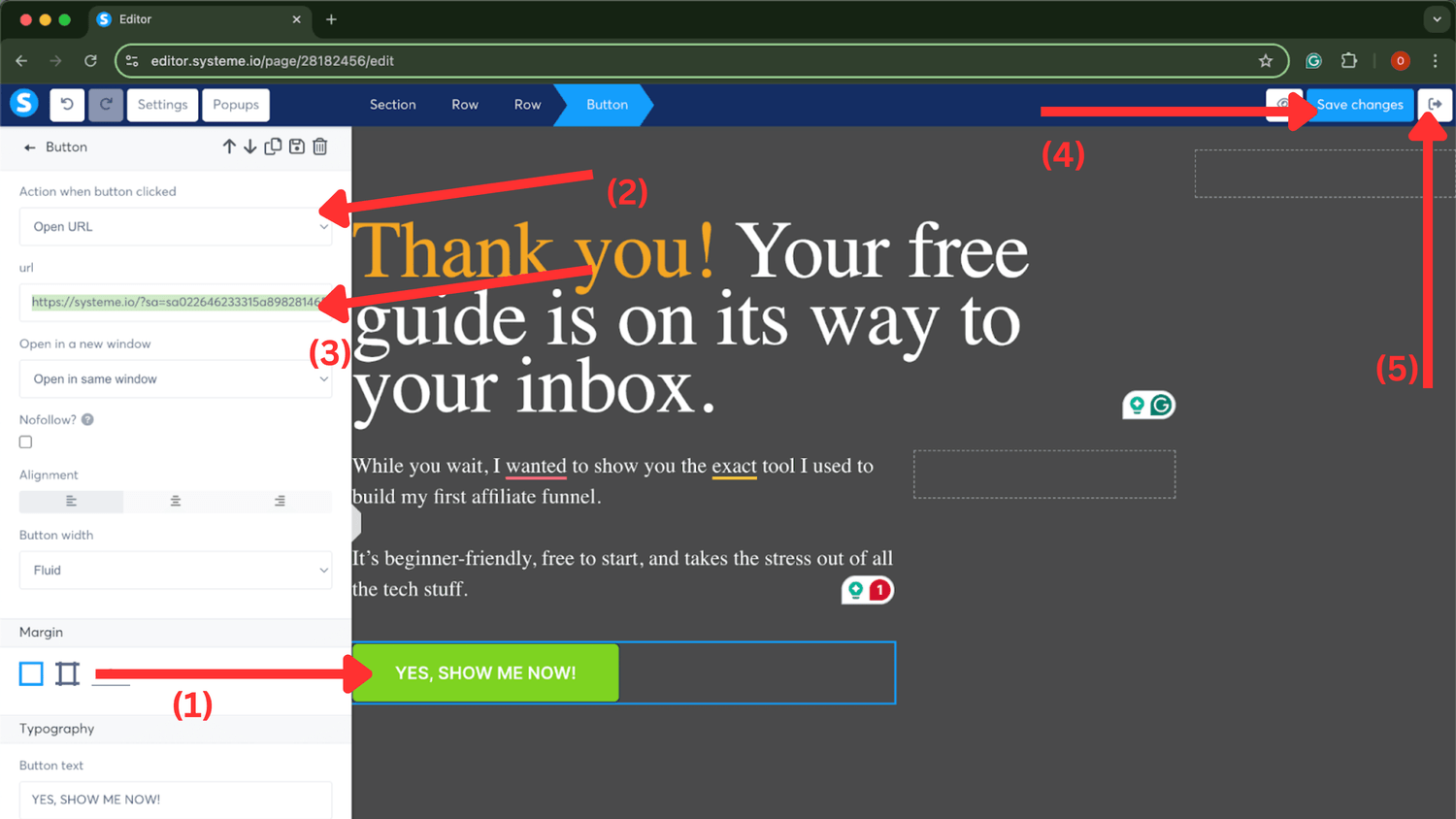Redo the last editor change
This screenshot has height=819, width=1456.
point(106,105)
